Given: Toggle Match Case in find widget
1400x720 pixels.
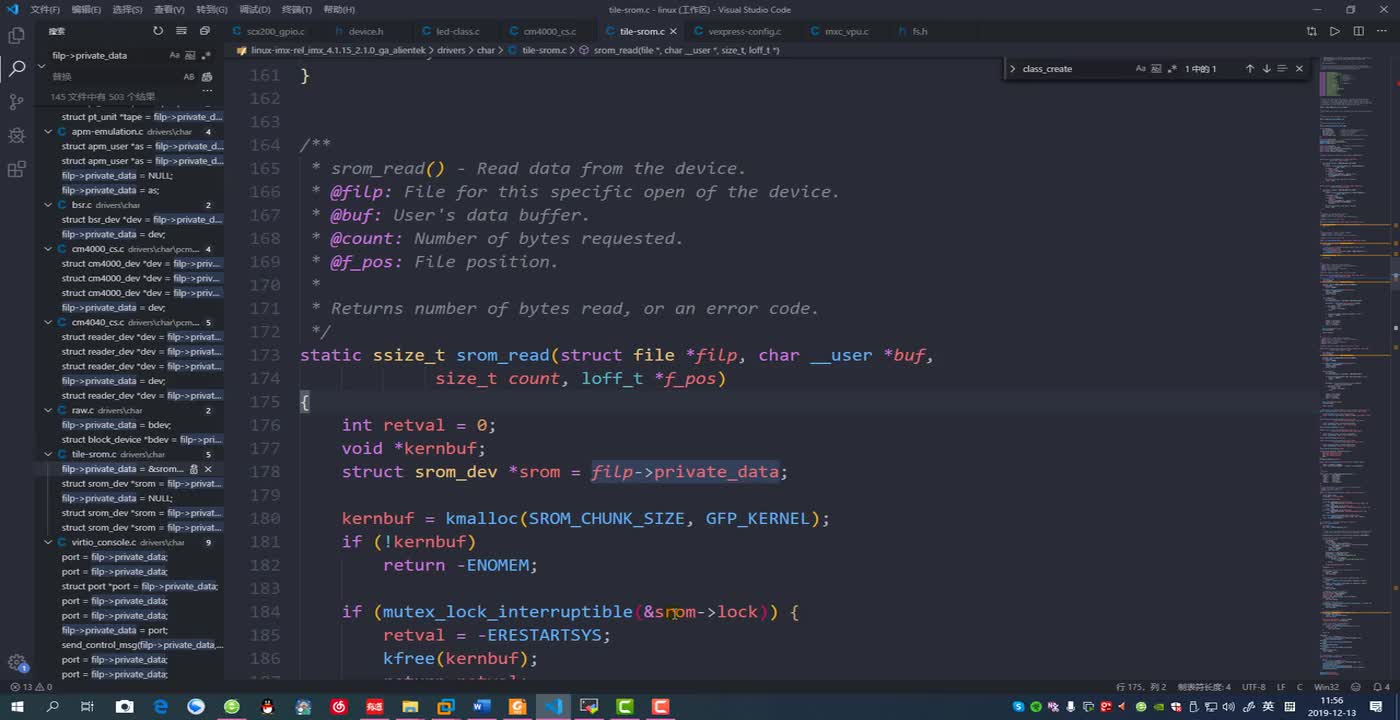Looking at the screenshot, I should [1141, 69].
